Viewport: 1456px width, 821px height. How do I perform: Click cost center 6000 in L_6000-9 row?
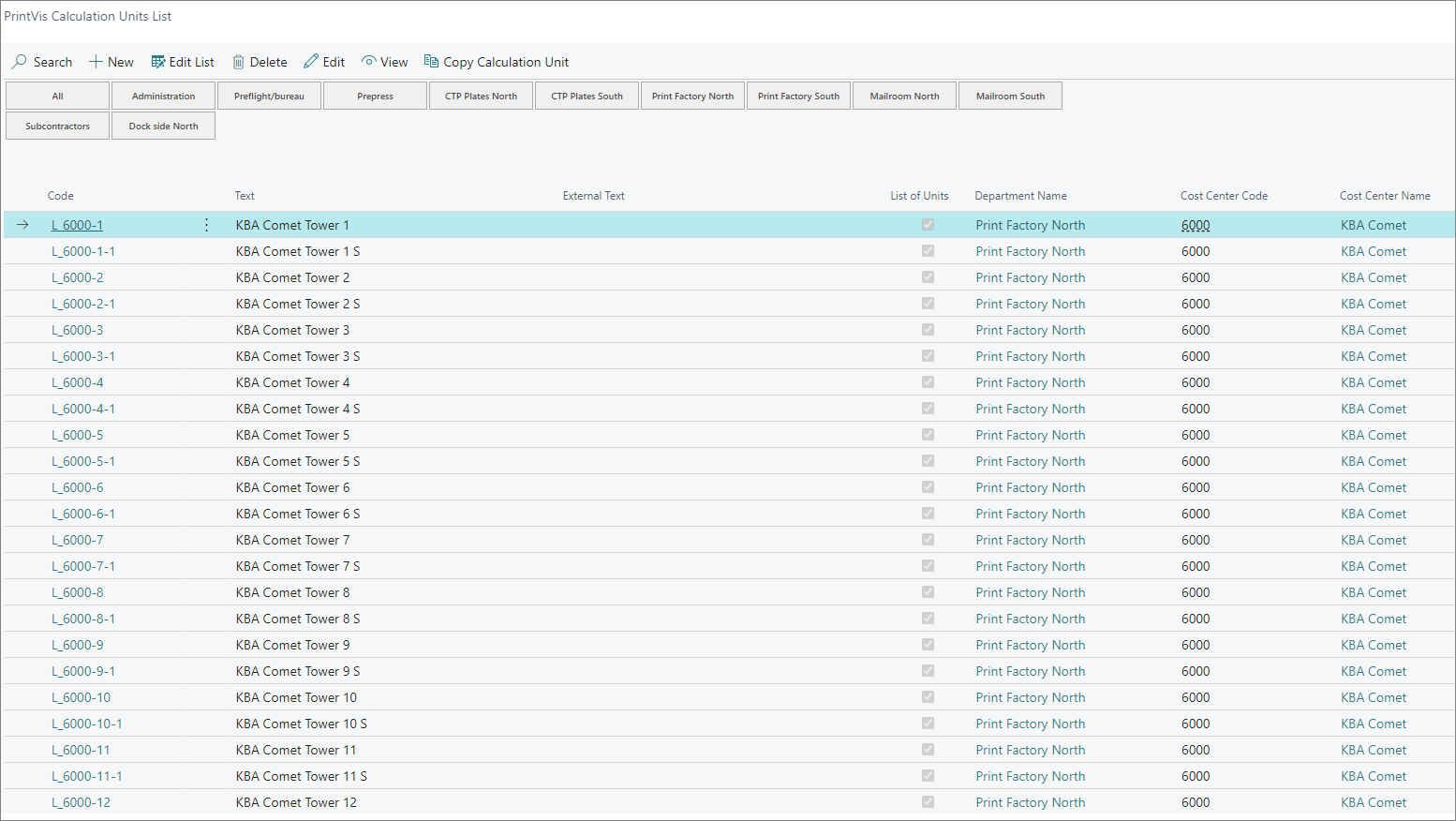tap(1196, 645)
